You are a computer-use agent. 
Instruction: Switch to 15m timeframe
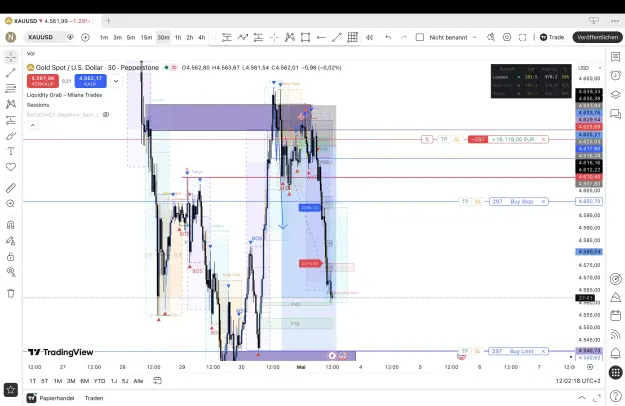(146, 37)
